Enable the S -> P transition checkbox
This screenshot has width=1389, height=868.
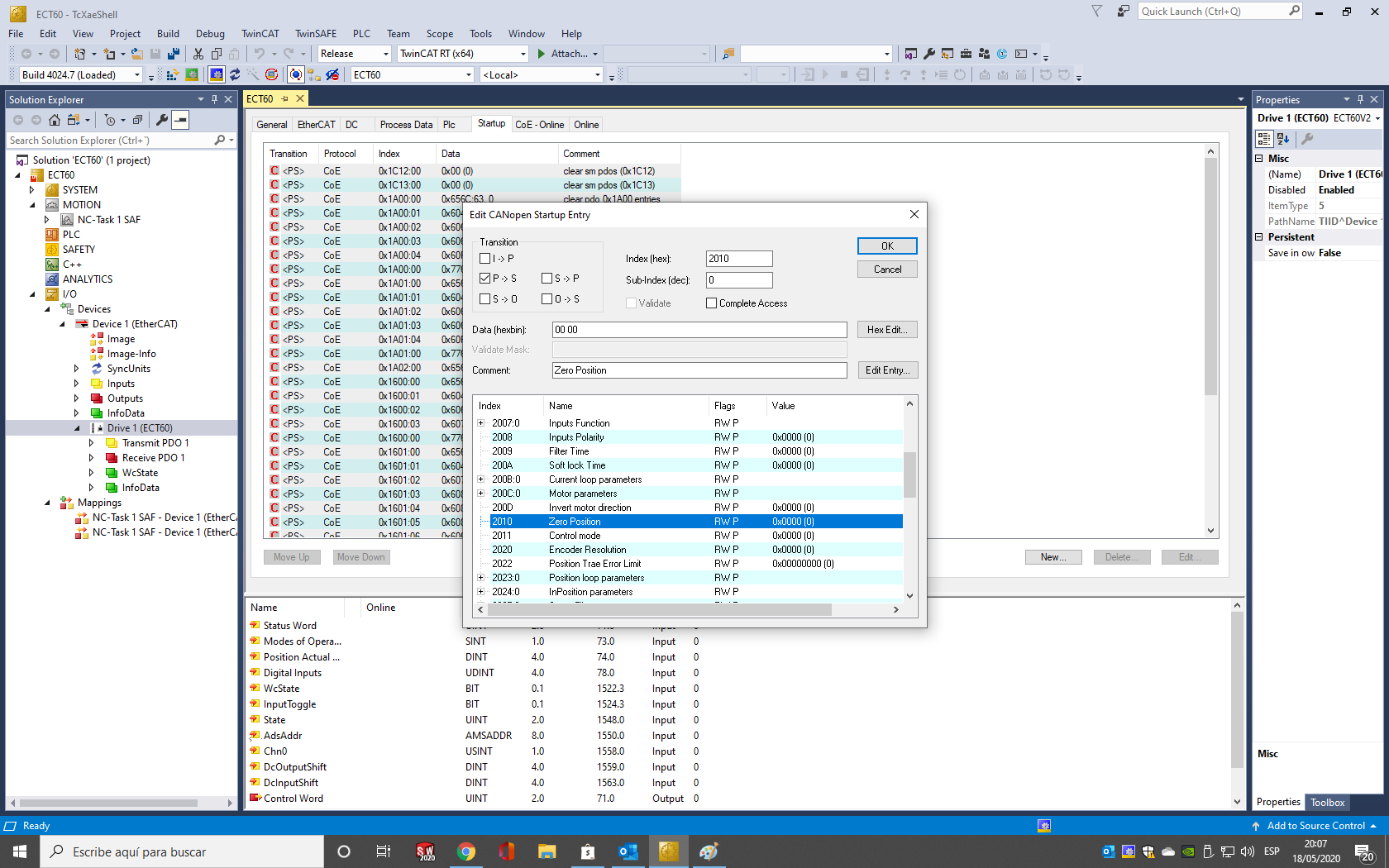(x=547, y=279)
